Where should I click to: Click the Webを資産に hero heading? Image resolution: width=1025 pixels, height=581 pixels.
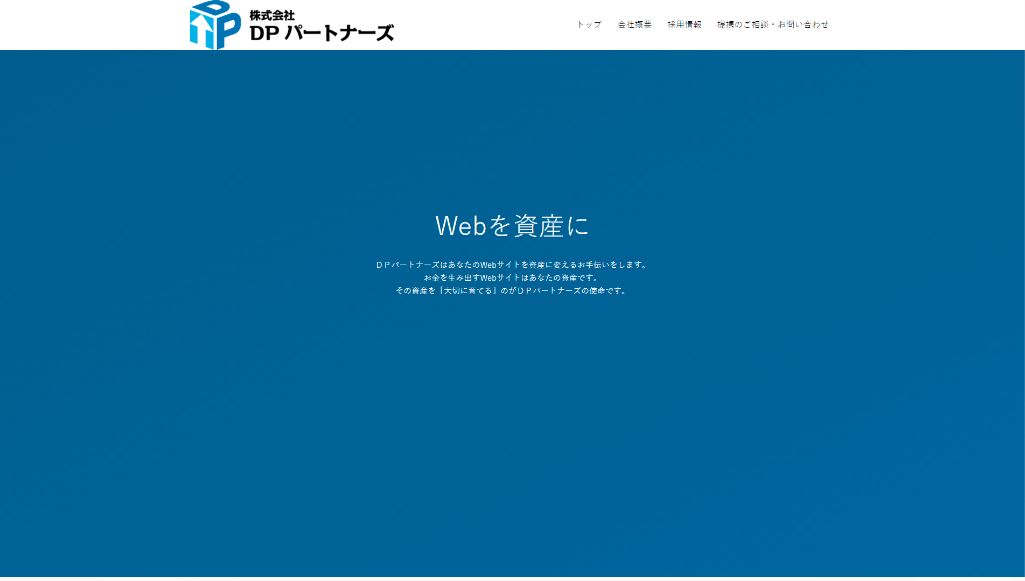[512, 226]
